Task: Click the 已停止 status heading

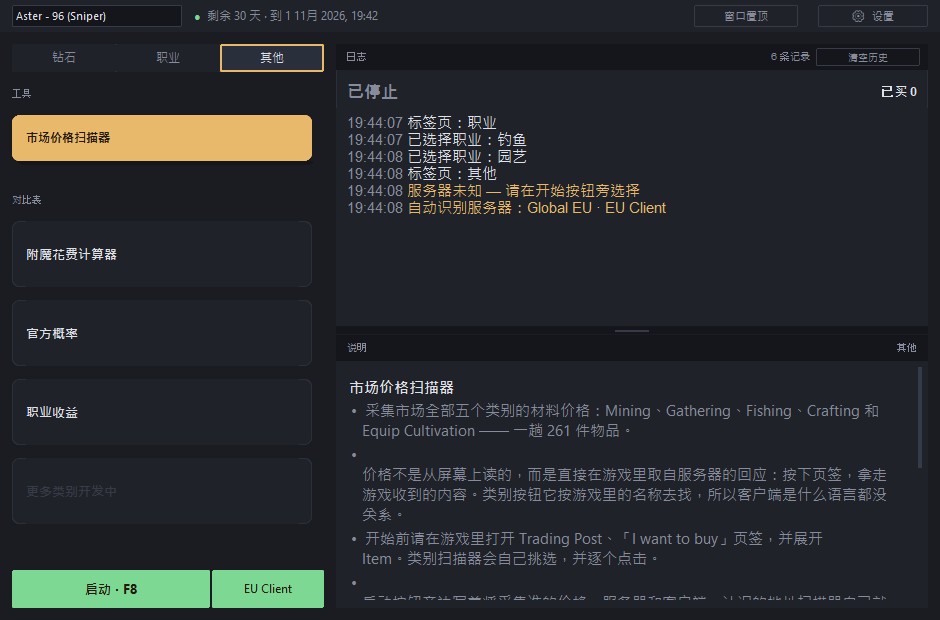Action: pos(372,92)
